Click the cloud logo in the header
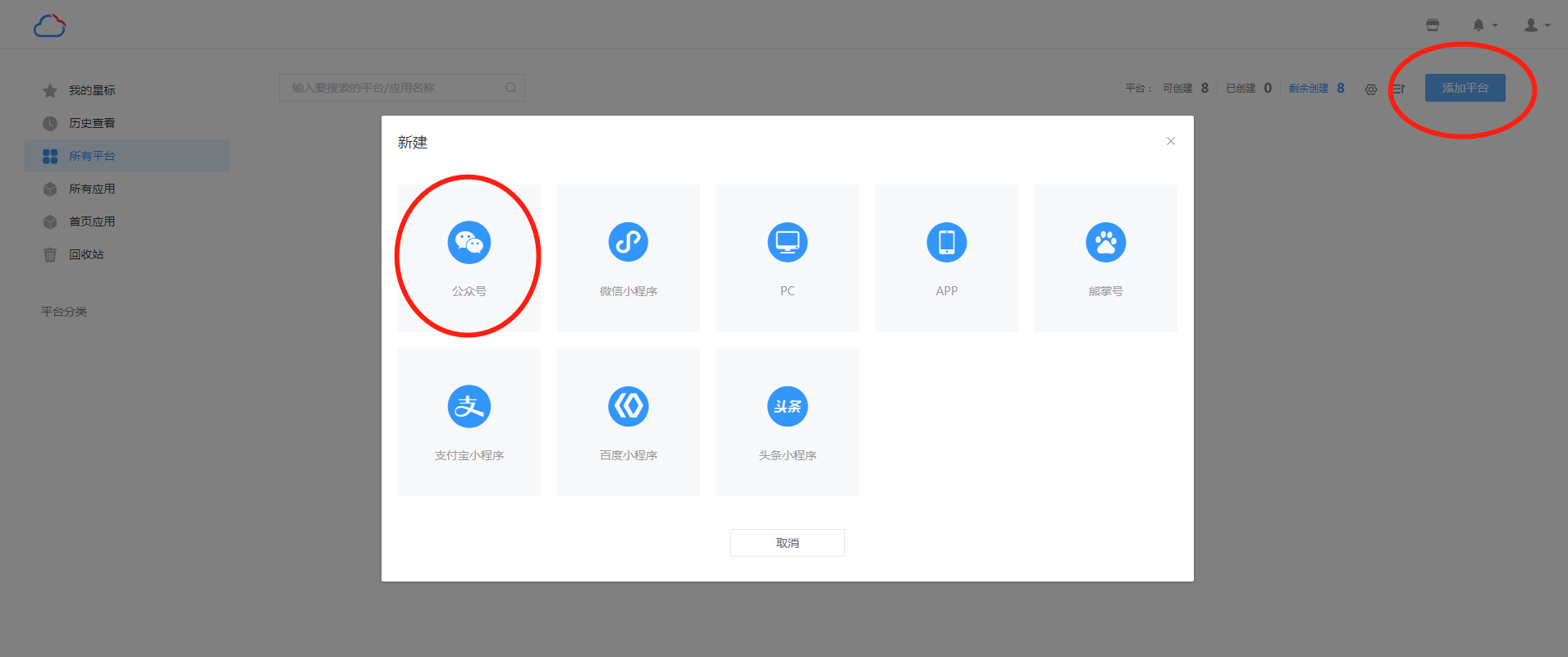Viewport: 1568px width, 657px height. coord(50,25)
